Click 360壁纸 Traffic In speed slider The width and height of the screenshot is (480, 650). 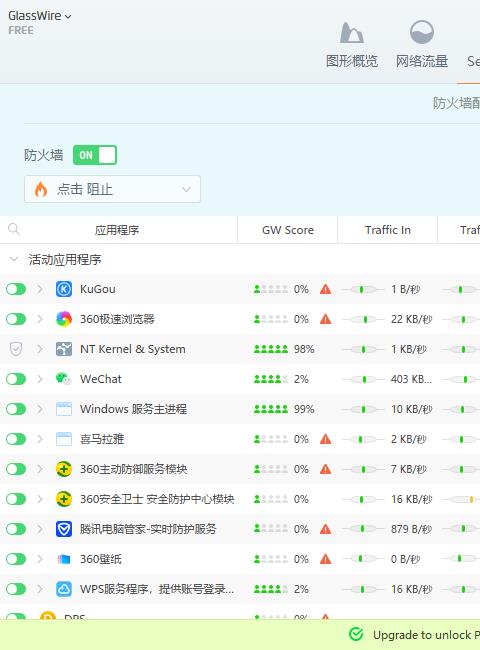(362, 559)
